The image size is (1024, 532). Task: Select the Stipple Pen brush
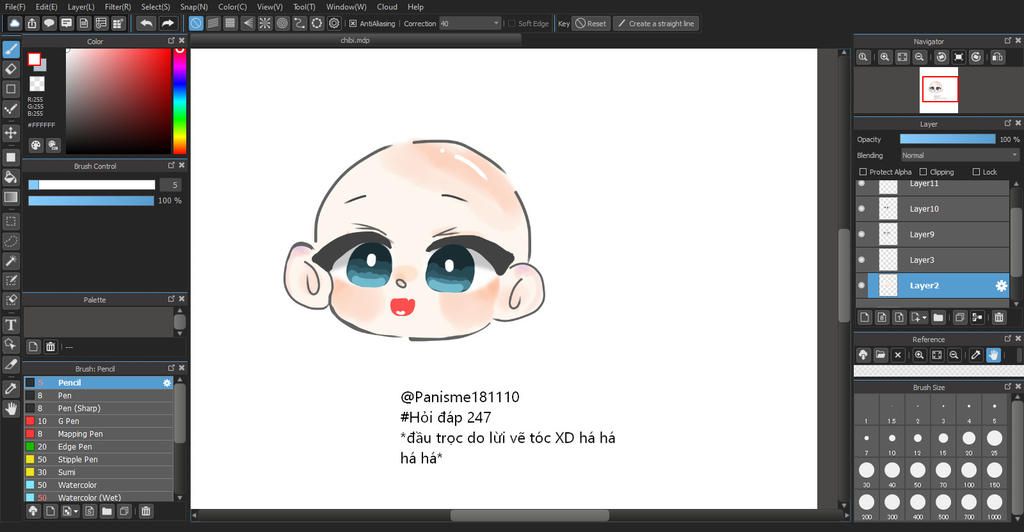coord(99,460)
